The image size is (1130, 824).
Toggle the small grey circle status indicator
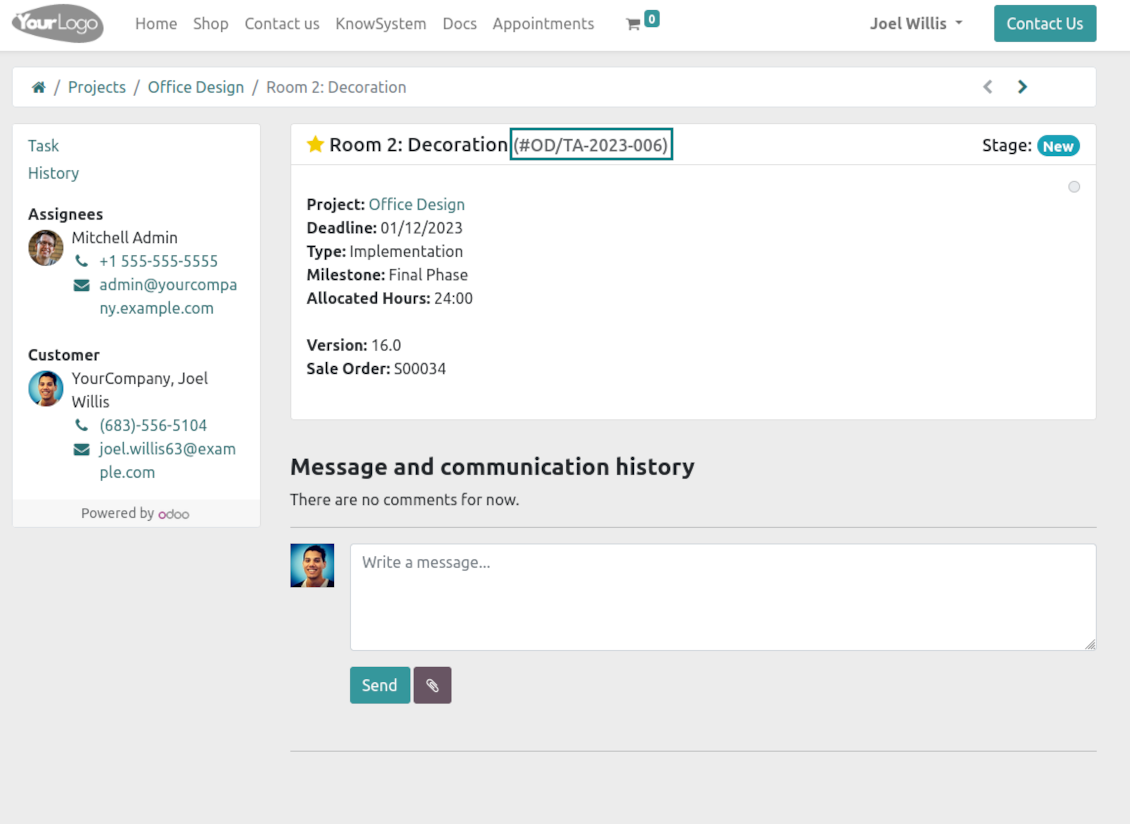coord(1074,187)
